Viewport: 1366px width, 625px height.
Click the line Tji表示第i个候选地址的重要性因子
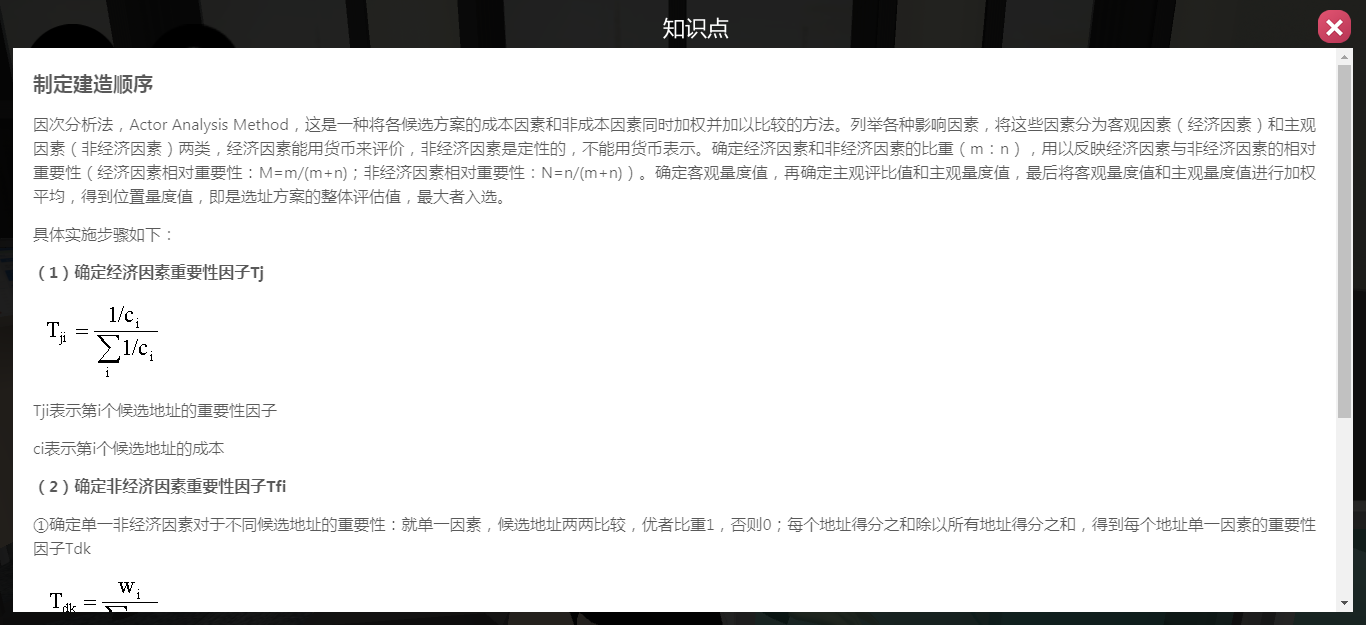coord(155,411)
